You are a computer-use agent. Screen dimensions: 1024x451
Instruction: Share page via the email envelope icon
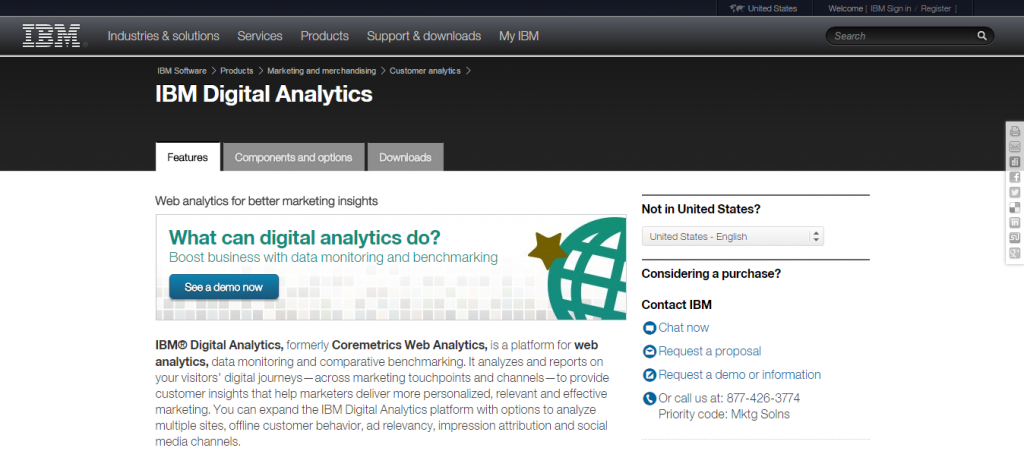(1014, 146)
